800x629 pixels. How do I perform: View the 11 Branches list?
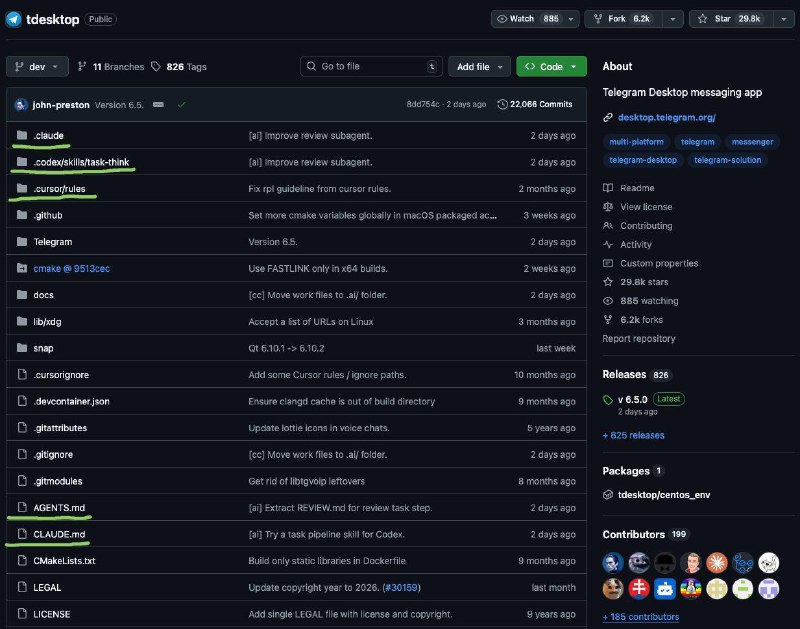110,67
